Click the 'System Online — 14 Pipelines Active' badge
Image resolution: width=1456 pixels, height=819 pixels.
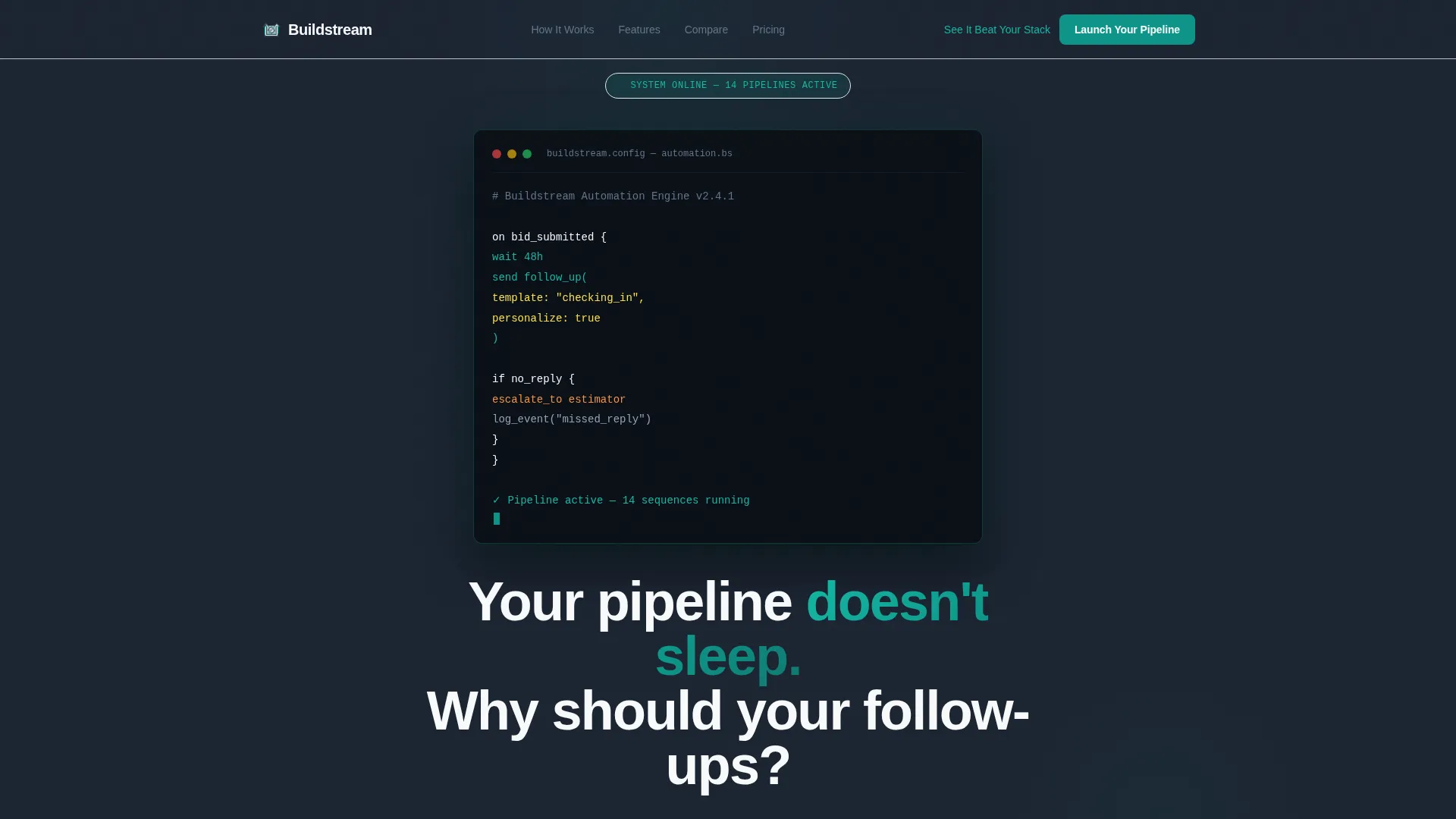pyautogui.click(x=728, y=86)
